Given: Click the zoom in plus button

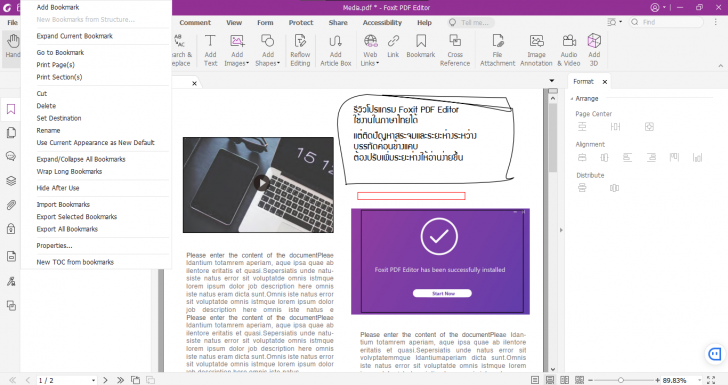Looking at the screenshot, I should pyautogui.click(x=657, y=380).
